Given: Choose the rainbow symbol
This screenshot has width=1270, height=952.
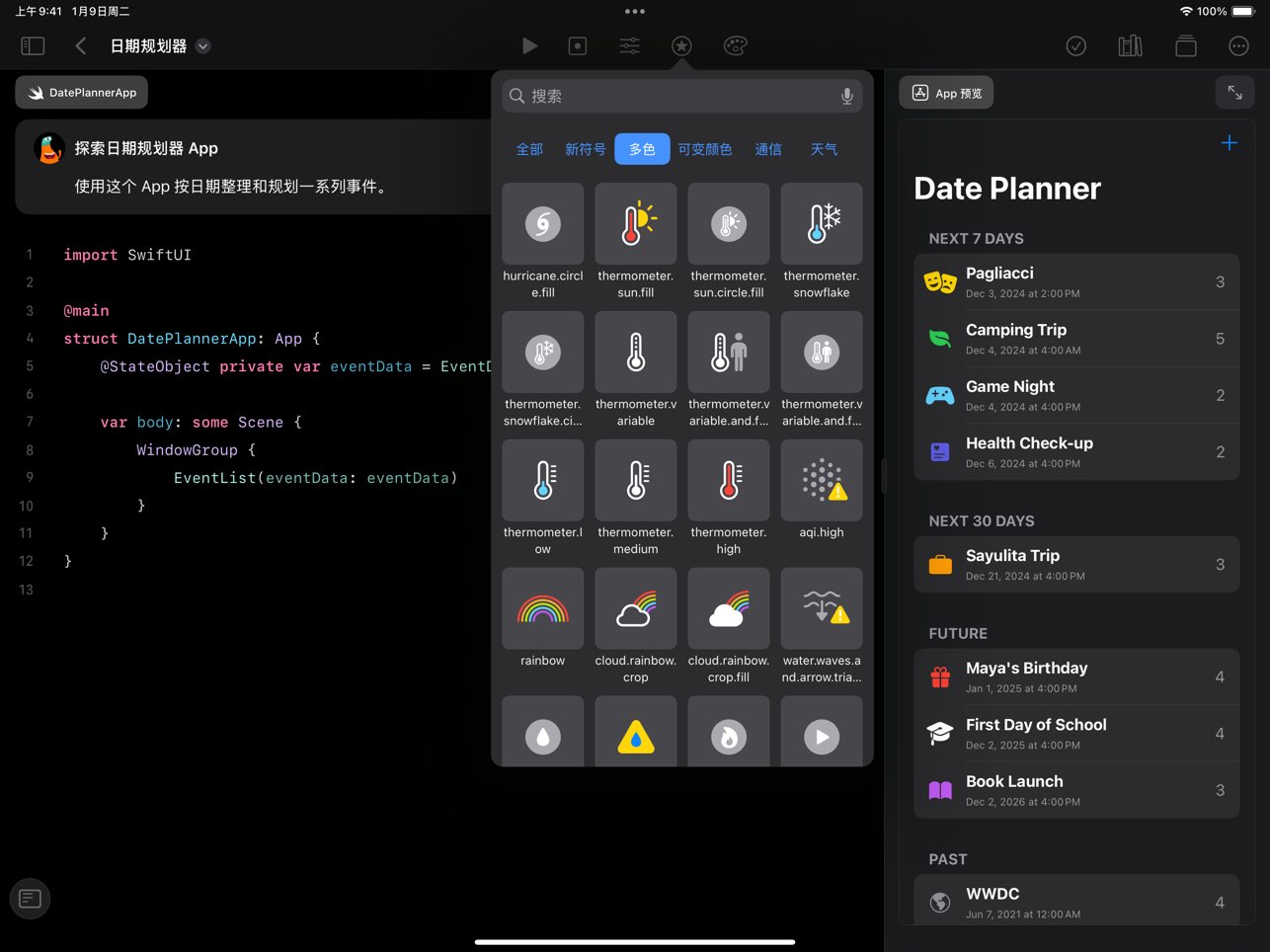Looking at the screenshot, I should point(543,608).
